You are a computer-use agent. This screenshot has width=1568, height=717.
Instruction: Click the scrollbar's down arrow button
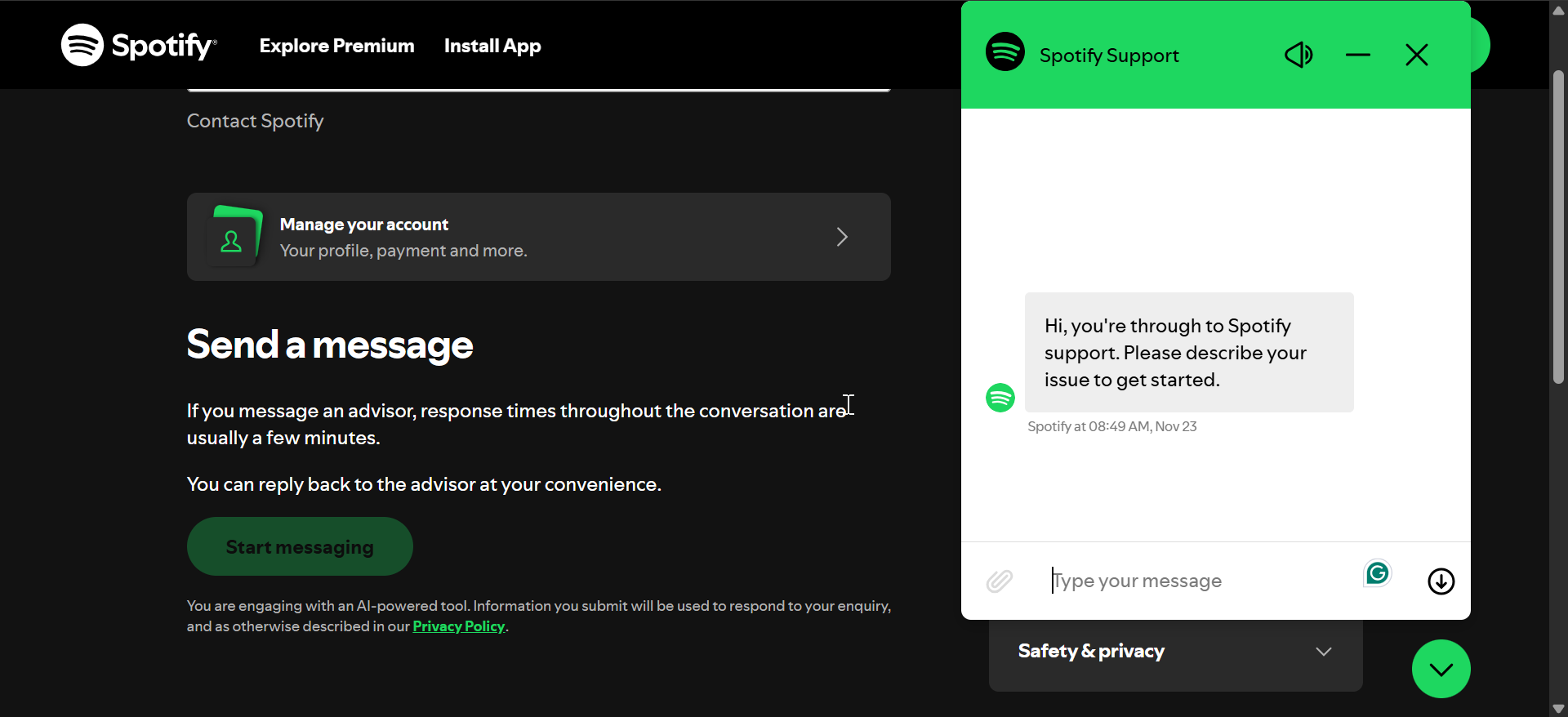(1558, 709)
